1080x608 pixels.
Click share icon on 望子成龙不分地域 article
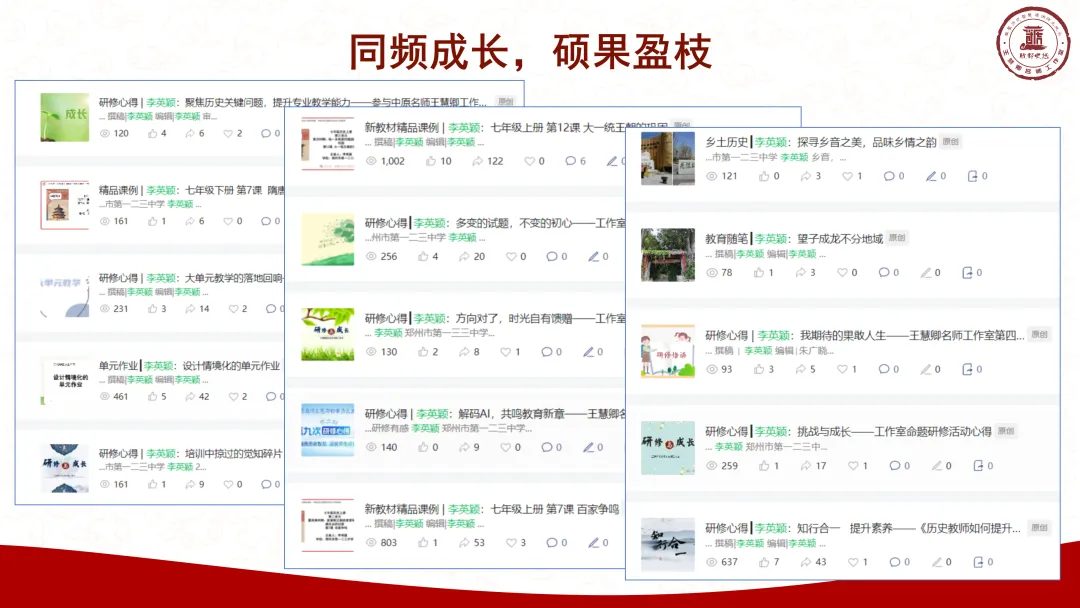[x=800, y=273]
